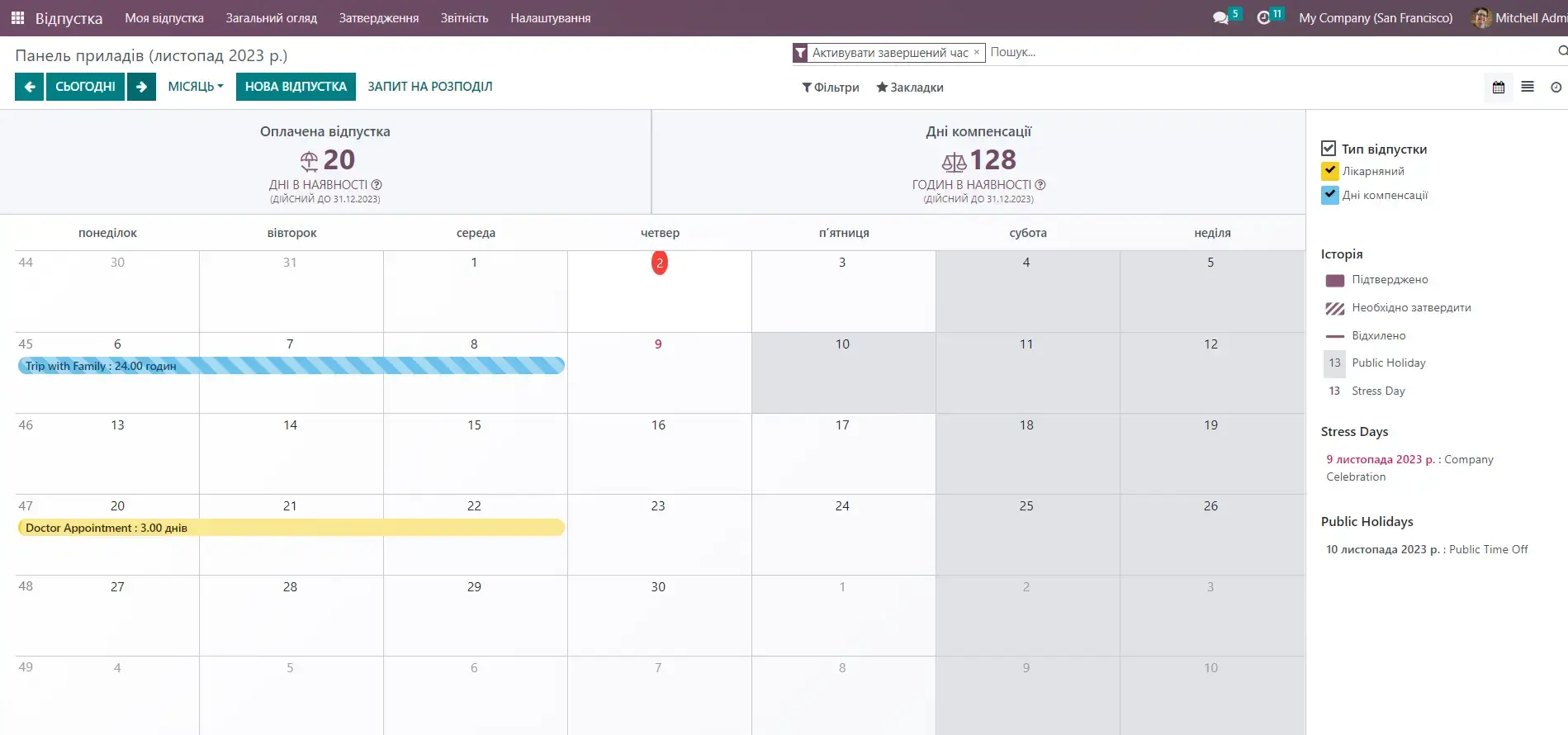Open the Затвердження menu
Viewport: 1568px width, 735px height.
(378, 18)
